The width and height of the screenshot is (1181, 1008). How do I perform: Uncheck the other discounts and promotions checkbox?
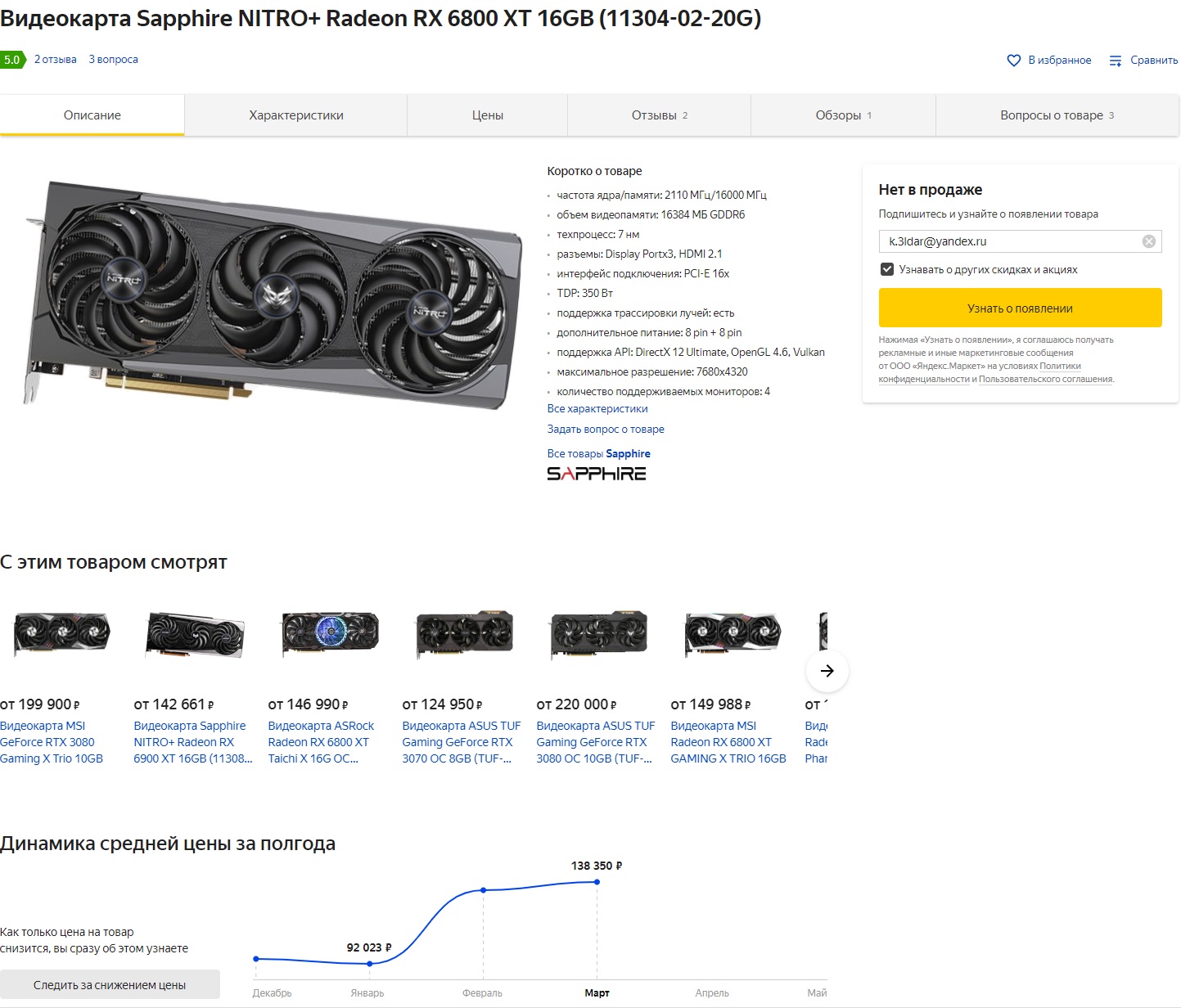coord(886,269)
